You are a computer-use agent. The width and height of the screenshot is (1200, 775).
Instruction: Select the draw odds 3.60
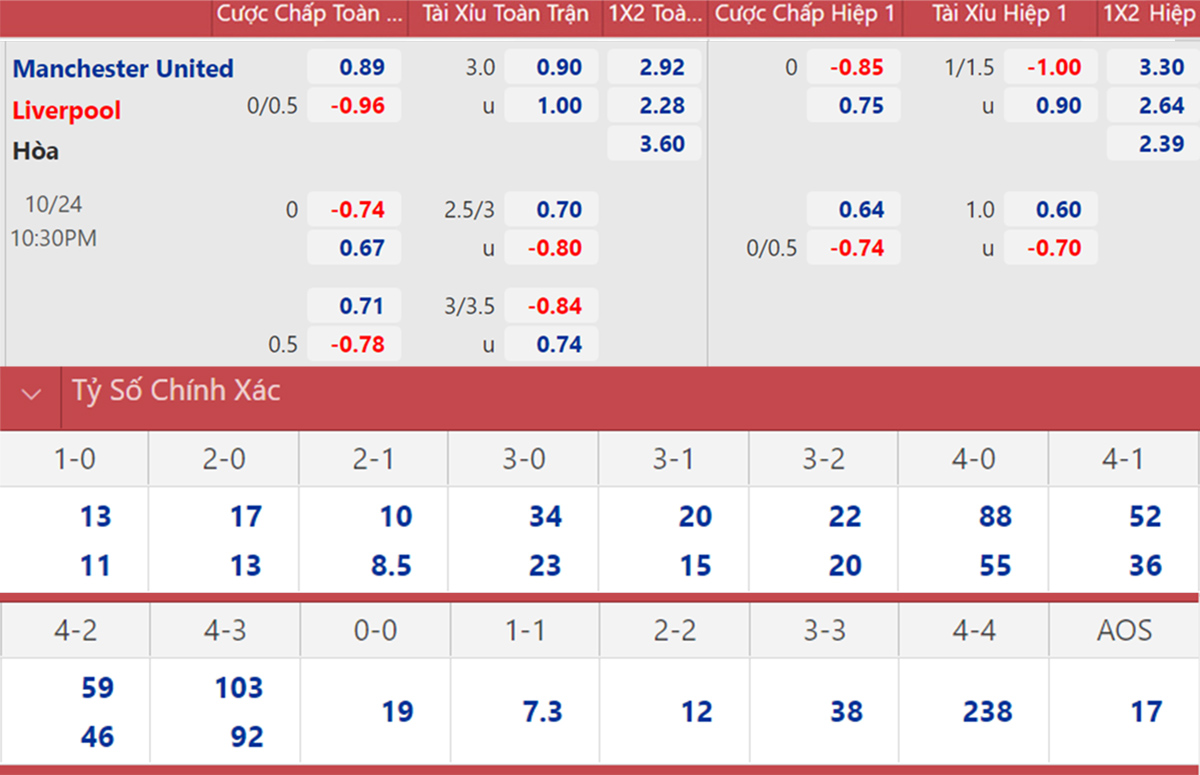[x=655, y=144]
